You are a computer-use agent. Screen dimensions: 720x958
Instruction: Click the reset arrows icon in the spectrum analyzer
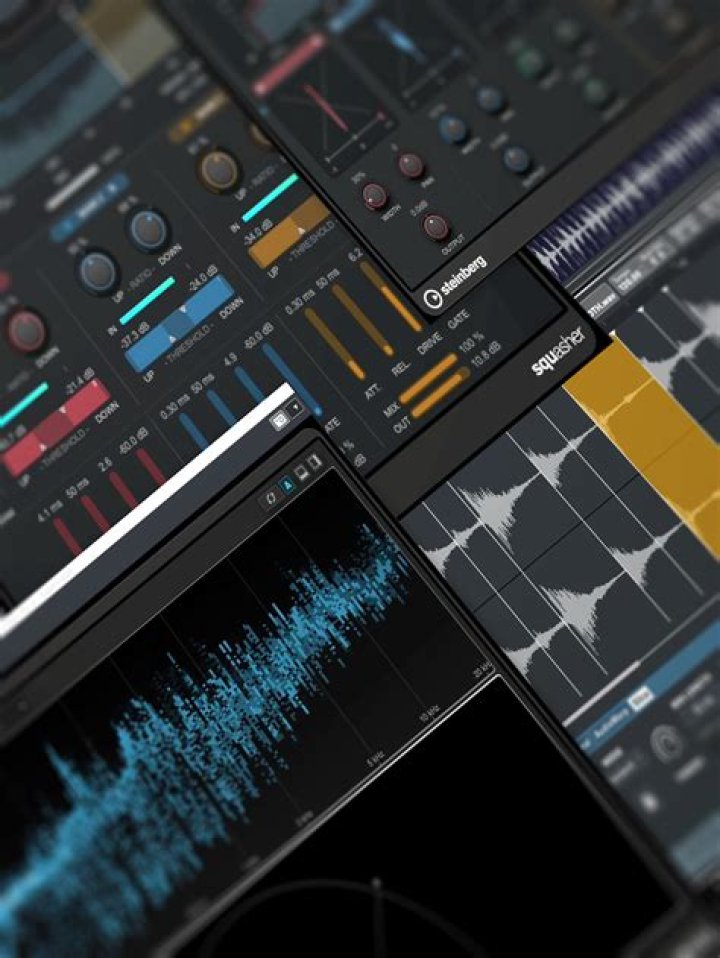[x=271, y=497]
